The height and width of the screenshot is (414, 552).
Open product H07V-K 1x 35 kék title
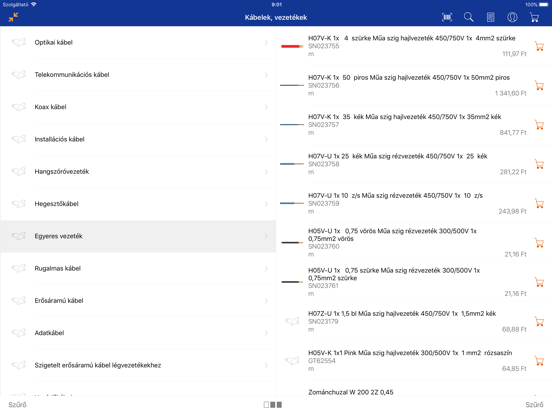coord(404,117)
